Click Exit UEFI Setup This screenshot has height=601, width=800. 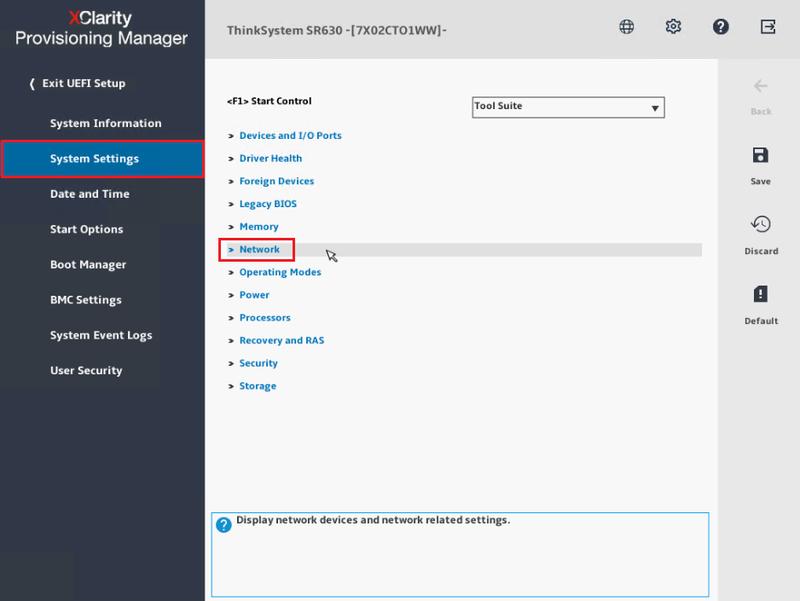83,84
